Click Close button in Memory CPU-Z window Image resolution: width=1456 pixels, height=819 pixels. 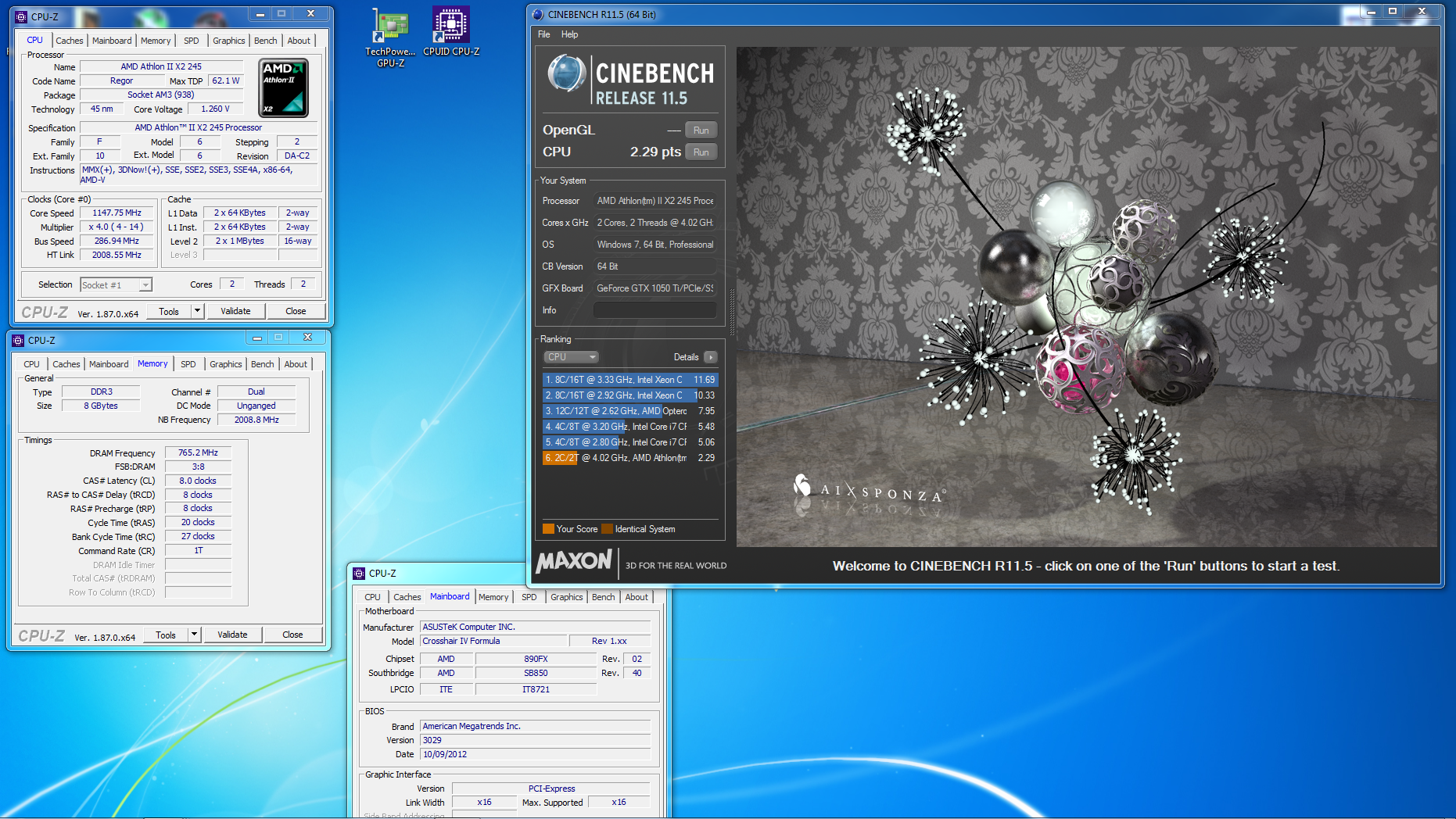(292, 635)
